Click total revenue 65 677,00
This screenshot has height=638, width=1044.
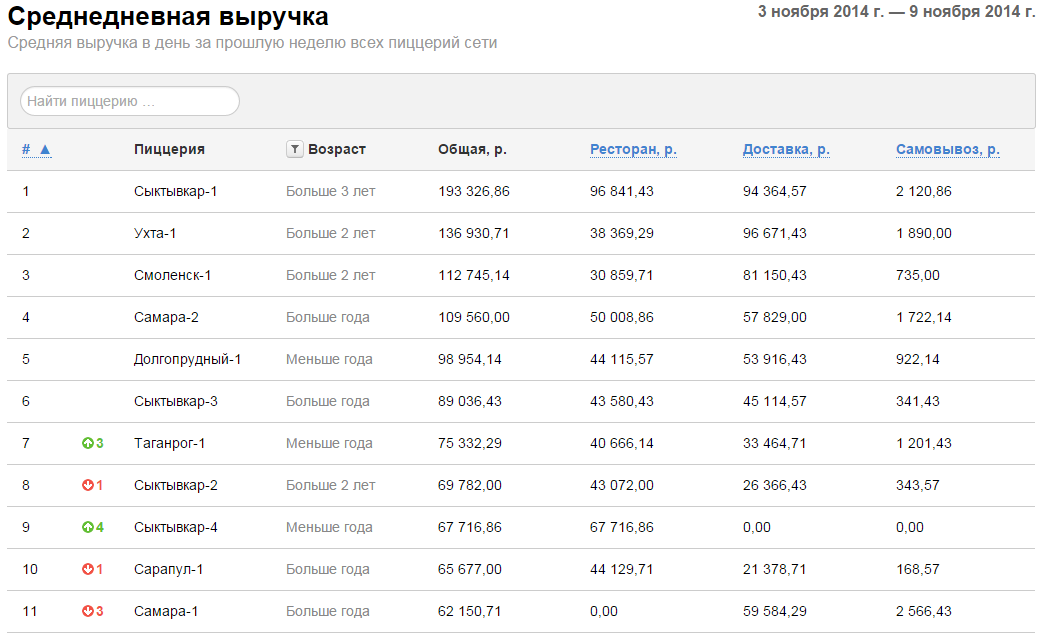click(x=469, y=569)
